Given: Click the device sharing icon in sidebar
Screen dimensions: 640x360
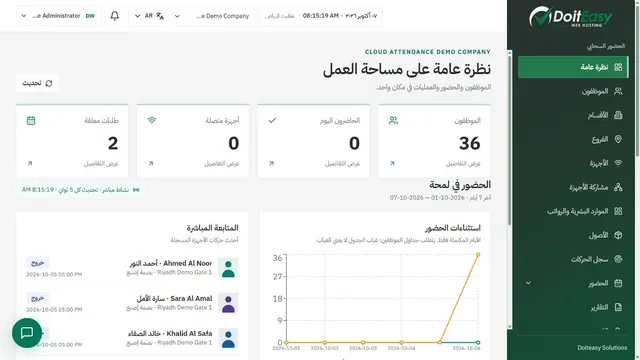Looking at the screenshot, I should click(618, 187).
